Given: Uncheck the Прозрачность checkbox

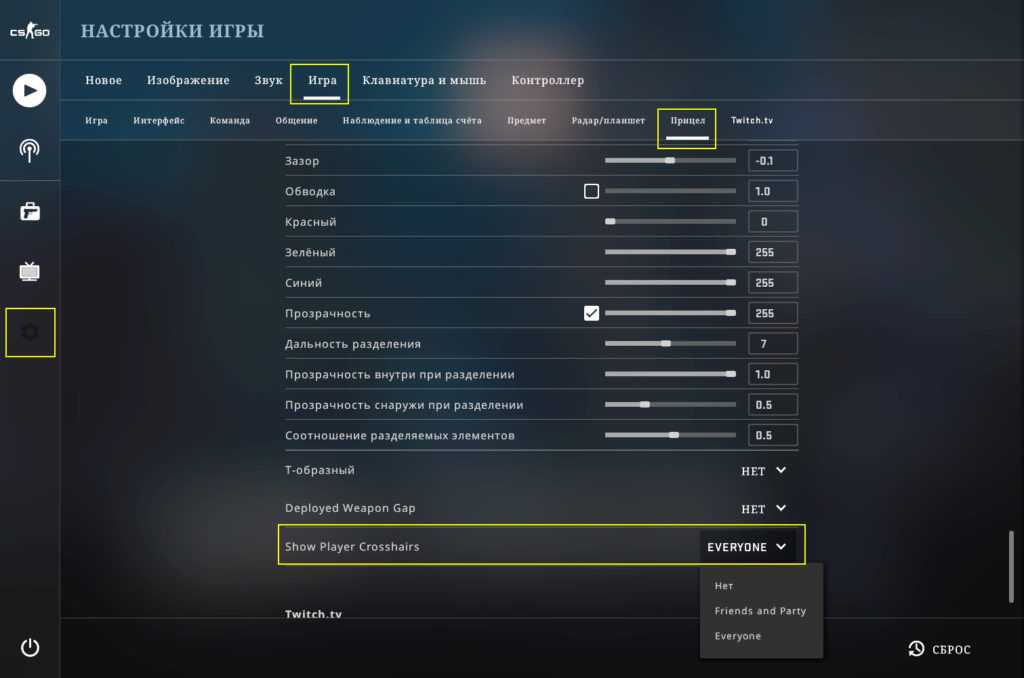Looking at the screenshot, I should pos(591,313).
